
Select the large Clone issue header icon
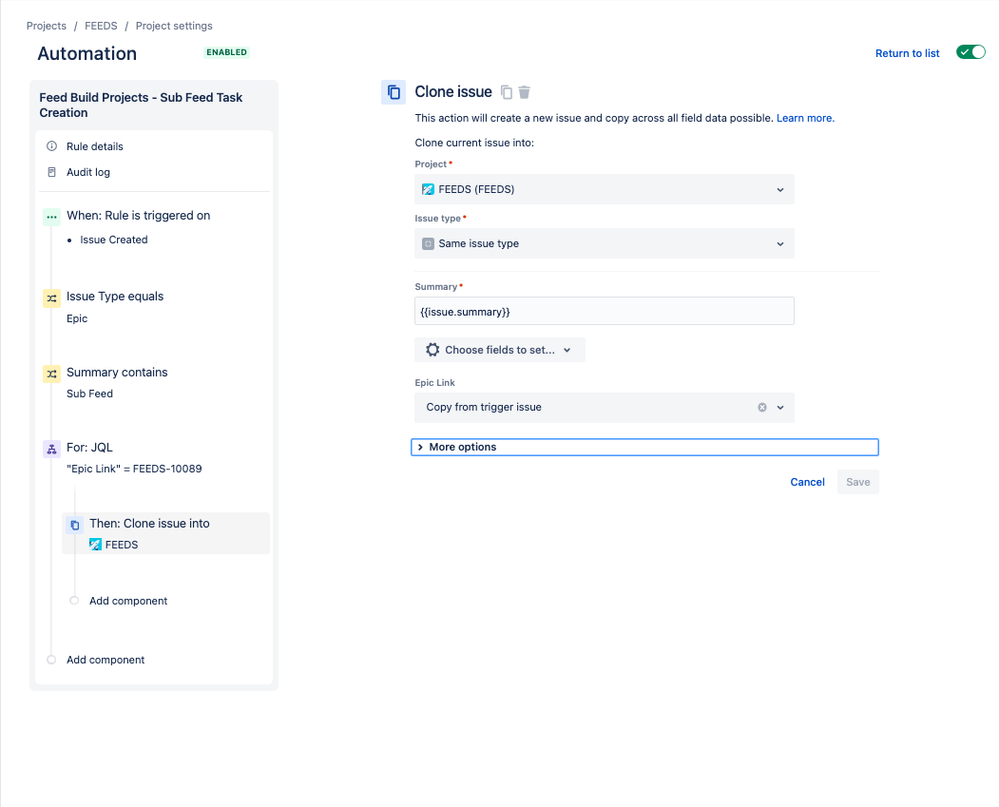[393, 92]
